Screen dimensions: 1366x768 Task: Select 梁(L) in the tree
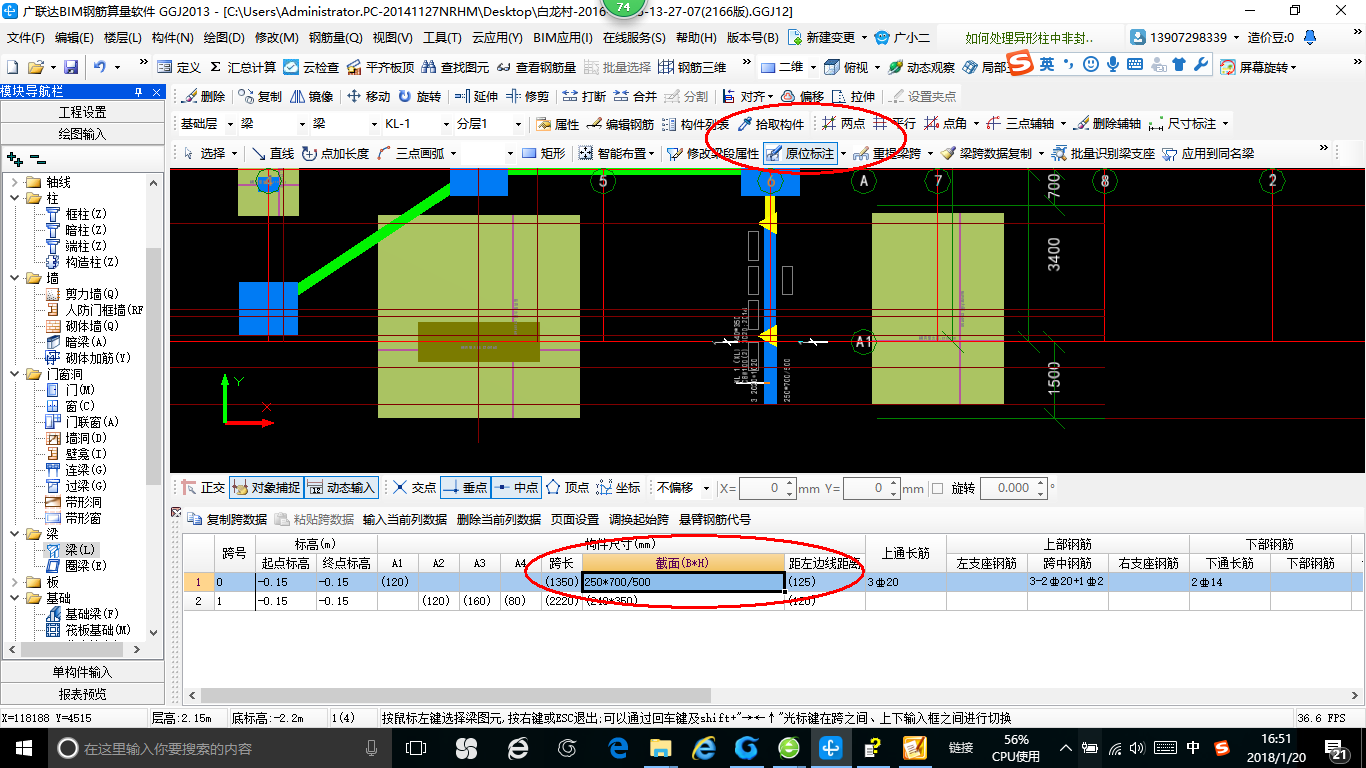click(x=72, y=550)
